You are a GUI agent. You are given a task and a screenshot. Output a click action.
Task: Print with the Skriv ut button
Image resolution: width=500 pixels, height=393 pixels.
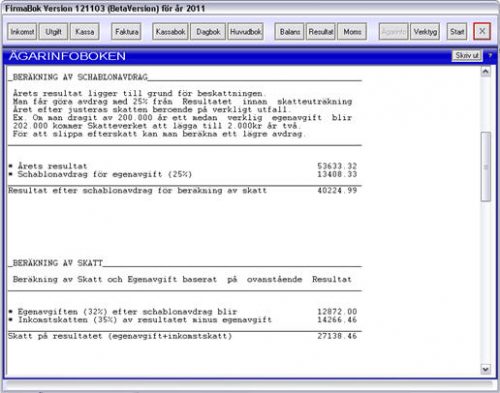[x=467, y=56]
